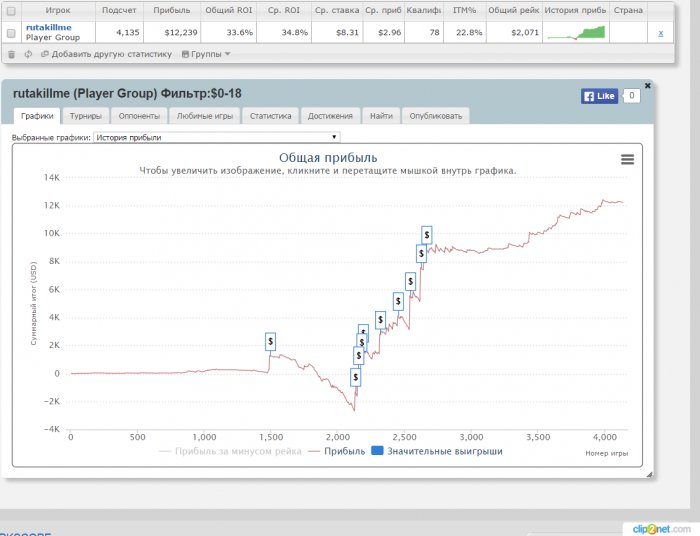Click the profit history sparkline thumbnail
Screen dimensions: 700x536
[x=575, y=33]
